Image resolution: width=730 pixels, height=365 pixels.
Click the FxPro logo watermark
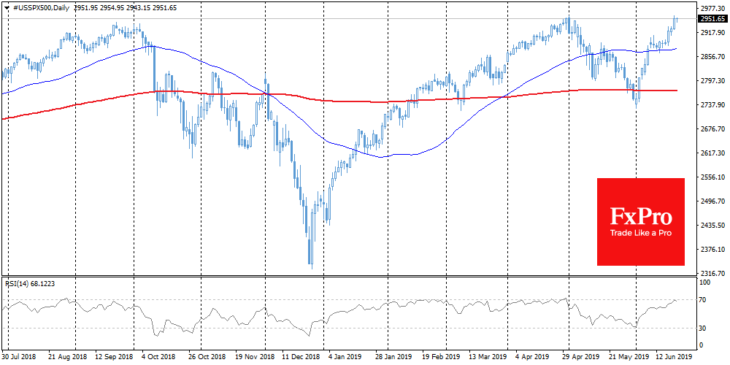point(641,222)
